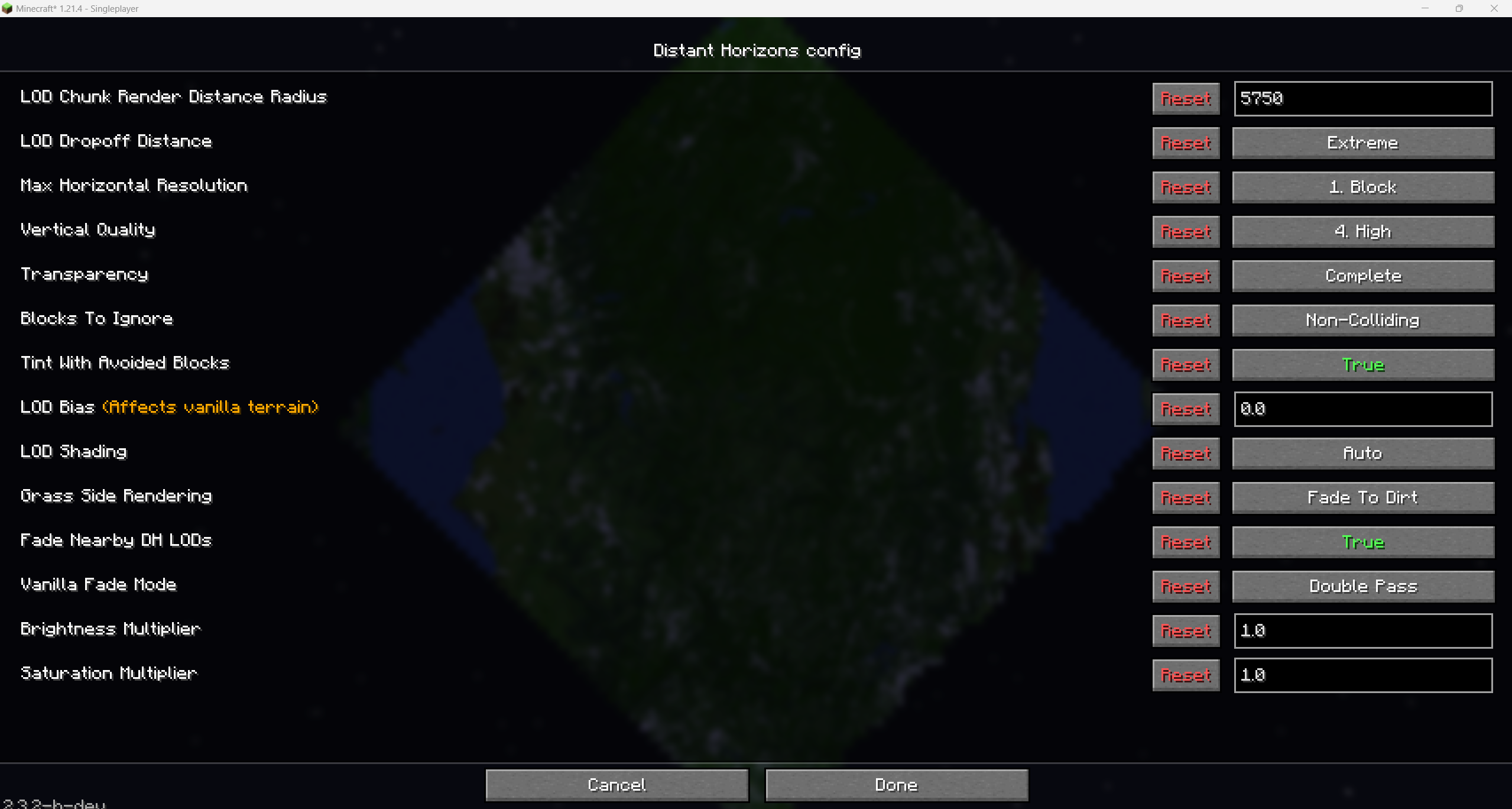Change Transparency from the Complete option

(1362, 276)
